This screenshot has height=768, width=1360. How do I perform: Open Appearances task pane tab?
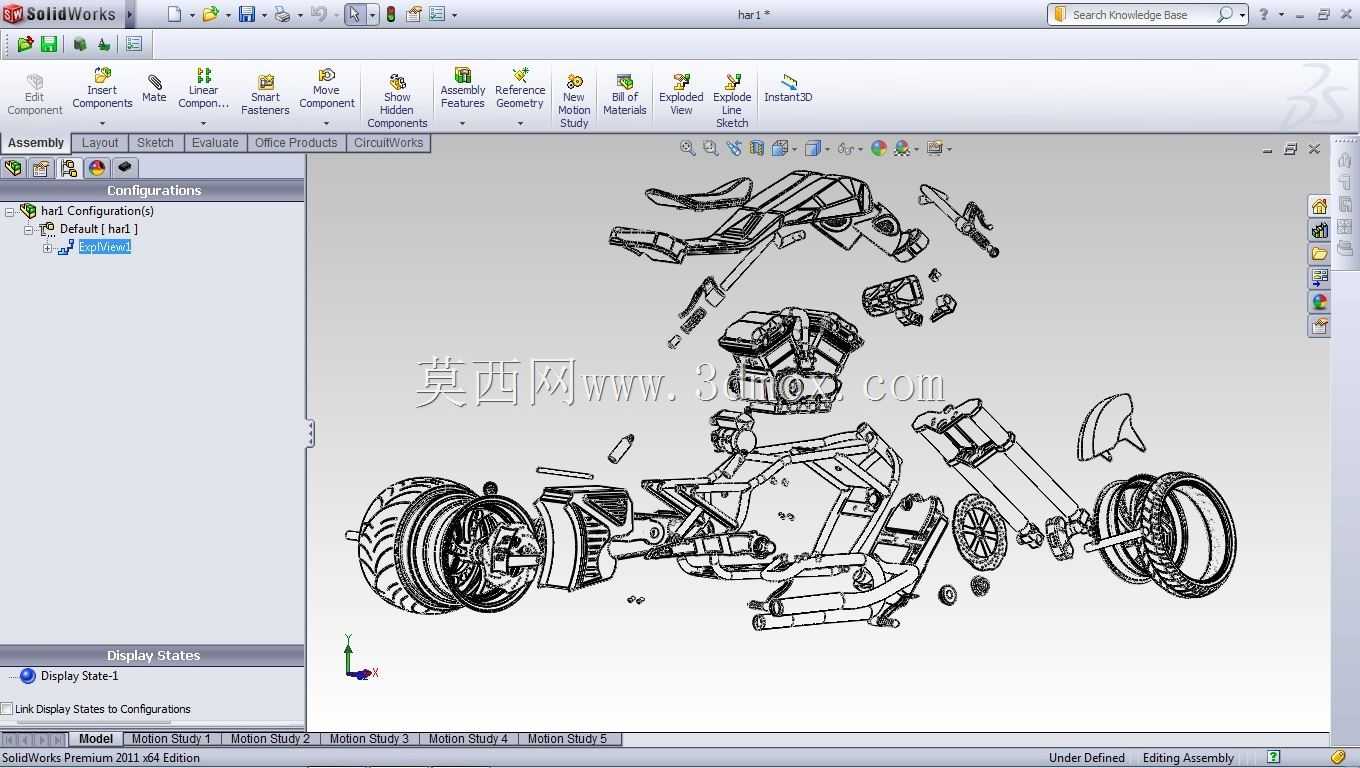point(1319,302)
